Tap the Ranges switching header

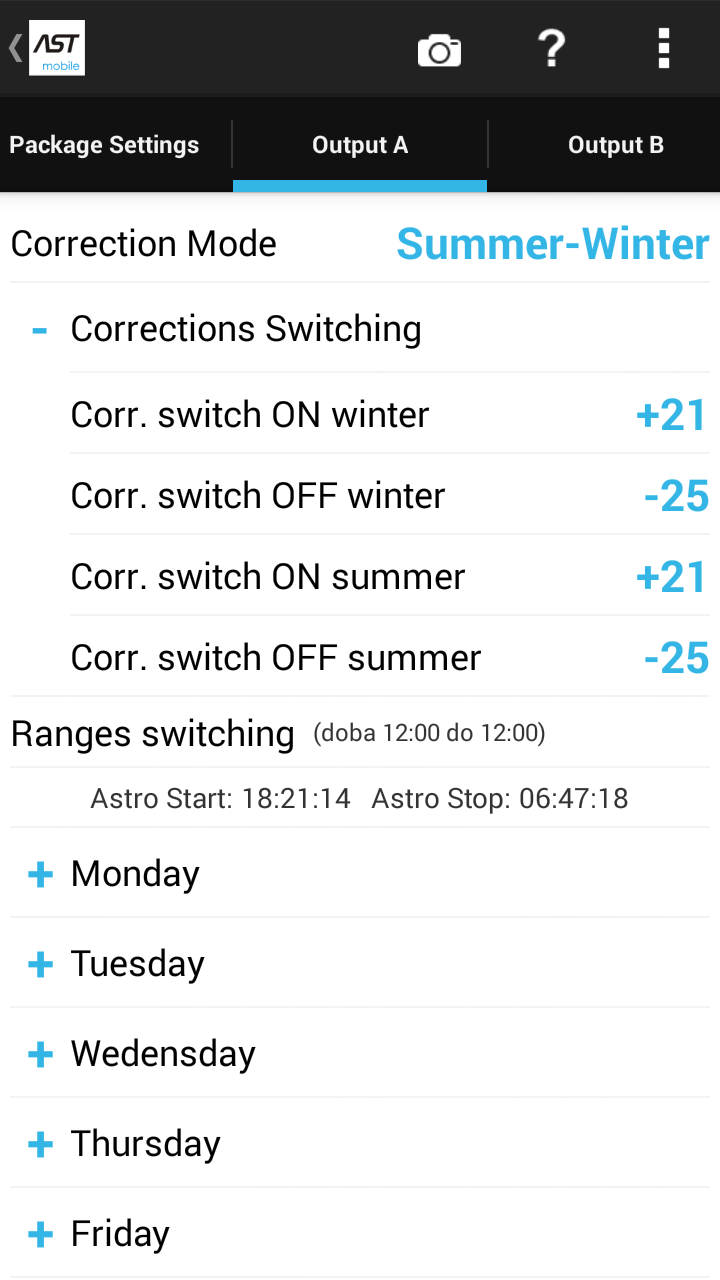point(153,734)
